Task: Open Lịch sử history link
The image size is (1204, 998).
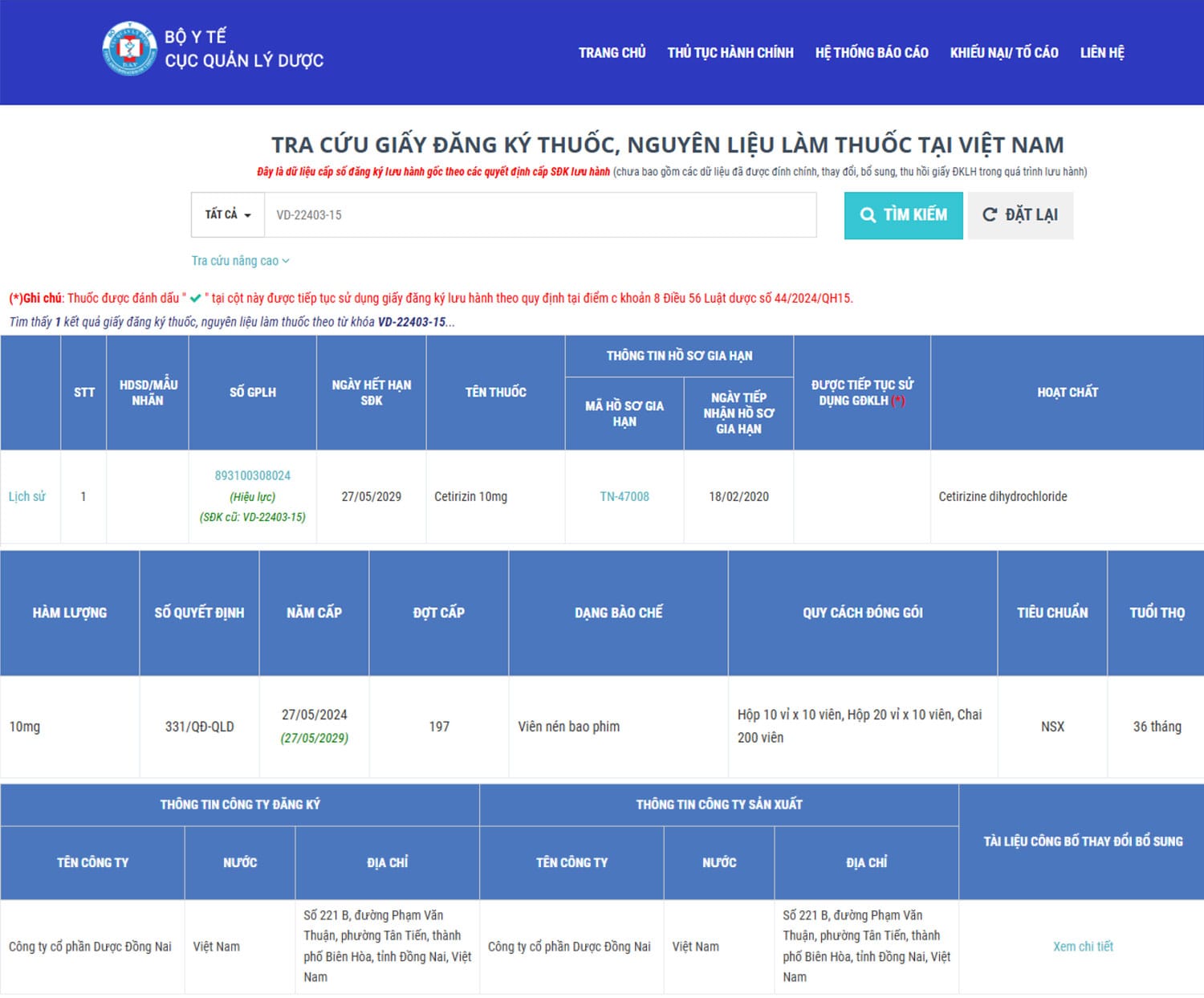Action: coord(27,496)
